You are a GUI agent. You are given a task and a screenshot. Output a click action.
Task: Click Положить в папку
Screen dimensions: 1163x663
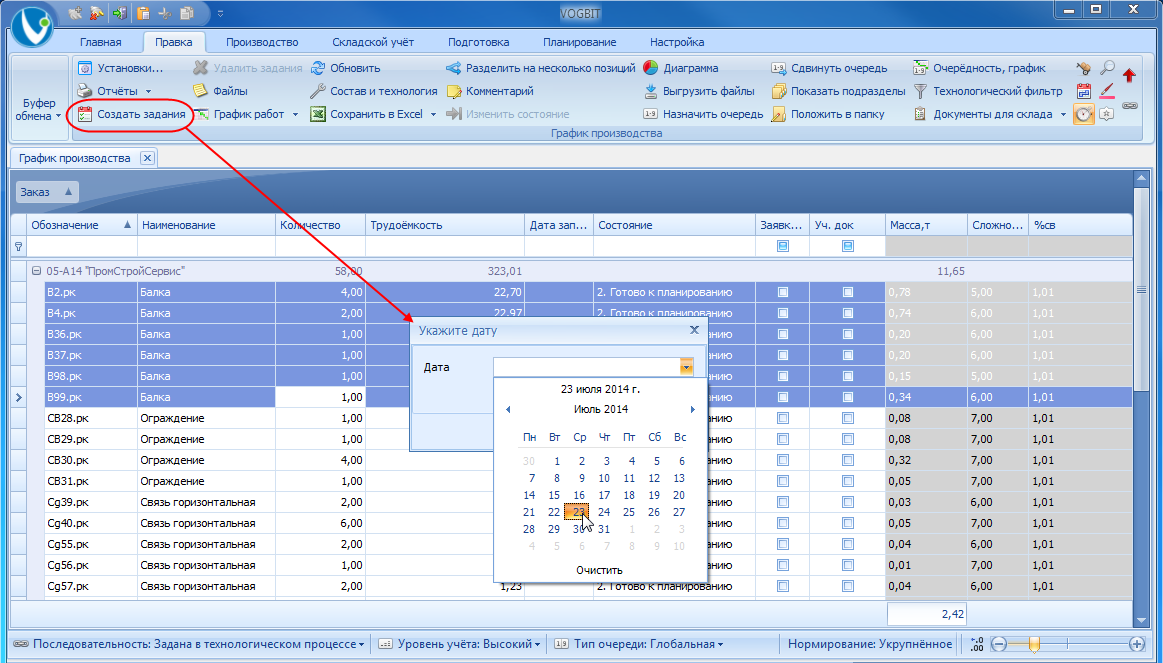click(828, 114)
